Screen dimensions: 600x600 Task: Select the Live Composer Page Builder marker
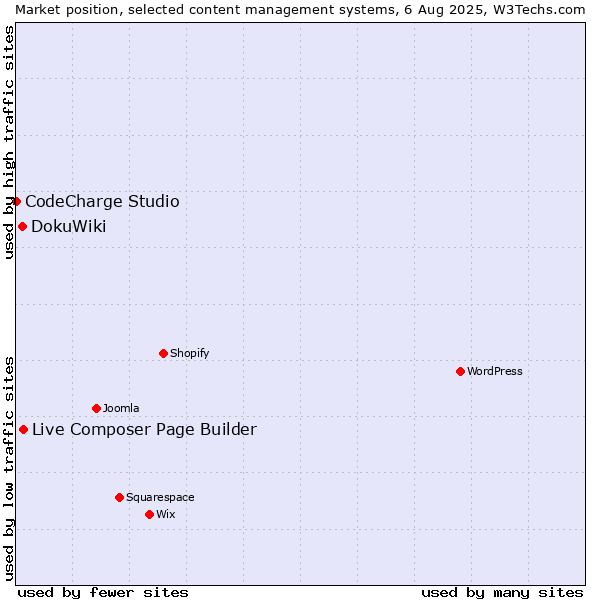click(23, 430)
